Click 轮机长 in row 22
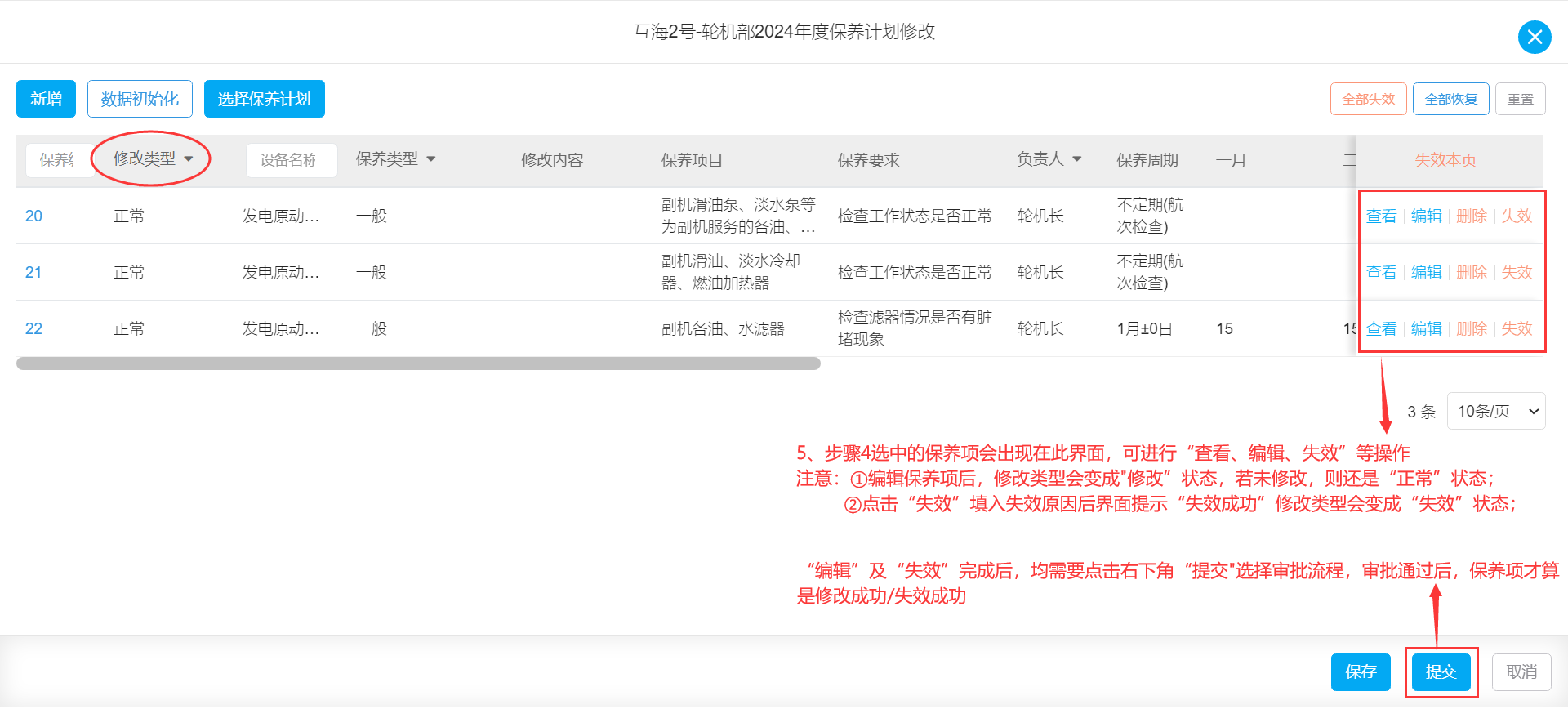The width and height of the screenshot is (1568, 709). (x=1040, y=328)
